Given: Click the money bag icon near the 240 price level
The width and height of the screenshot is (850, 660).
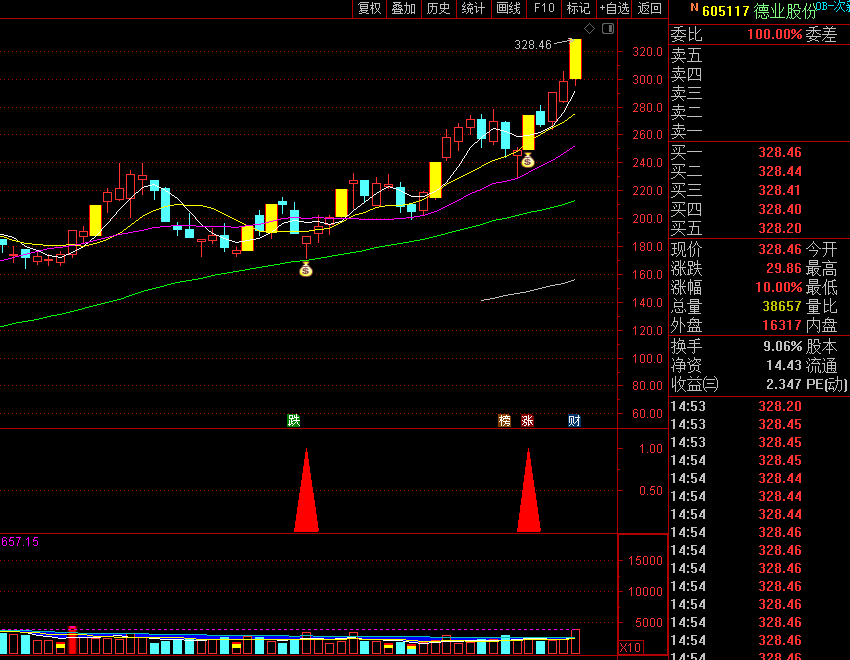Looking at the screenshot, I should coord(527,160).
